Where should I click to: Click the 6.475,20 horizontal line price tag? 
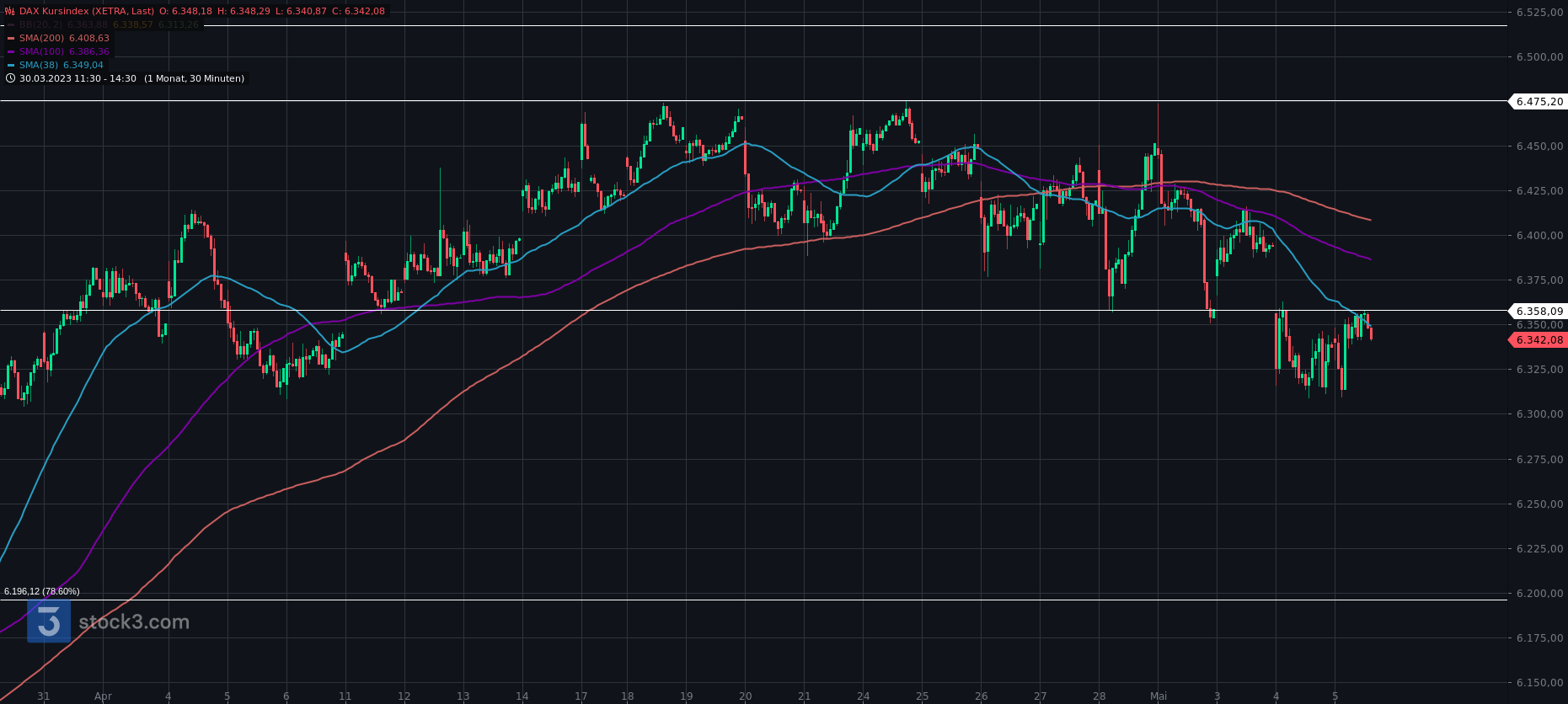1539,101
